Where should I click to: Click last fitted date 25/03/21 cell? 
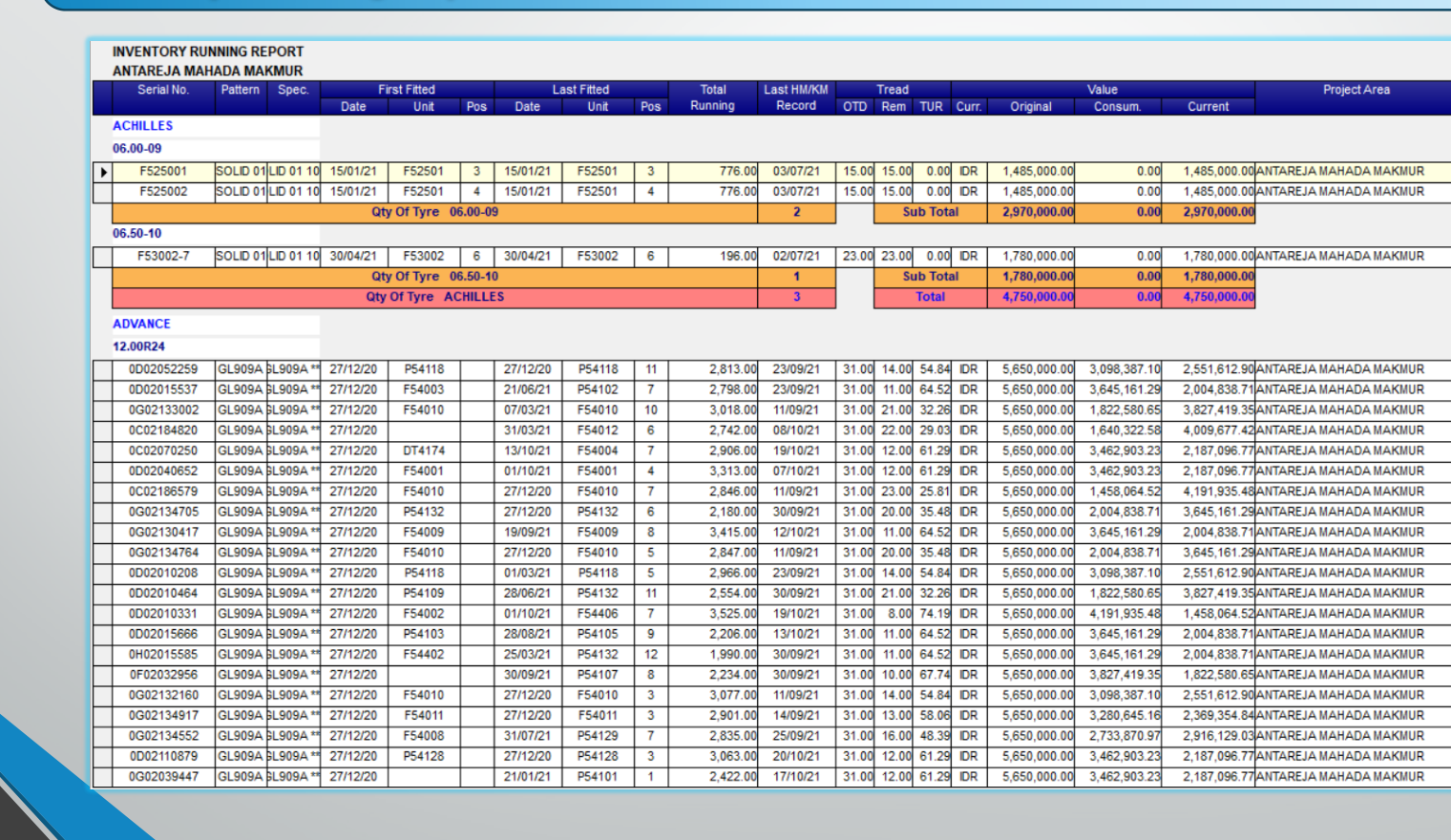coord(527,655)
